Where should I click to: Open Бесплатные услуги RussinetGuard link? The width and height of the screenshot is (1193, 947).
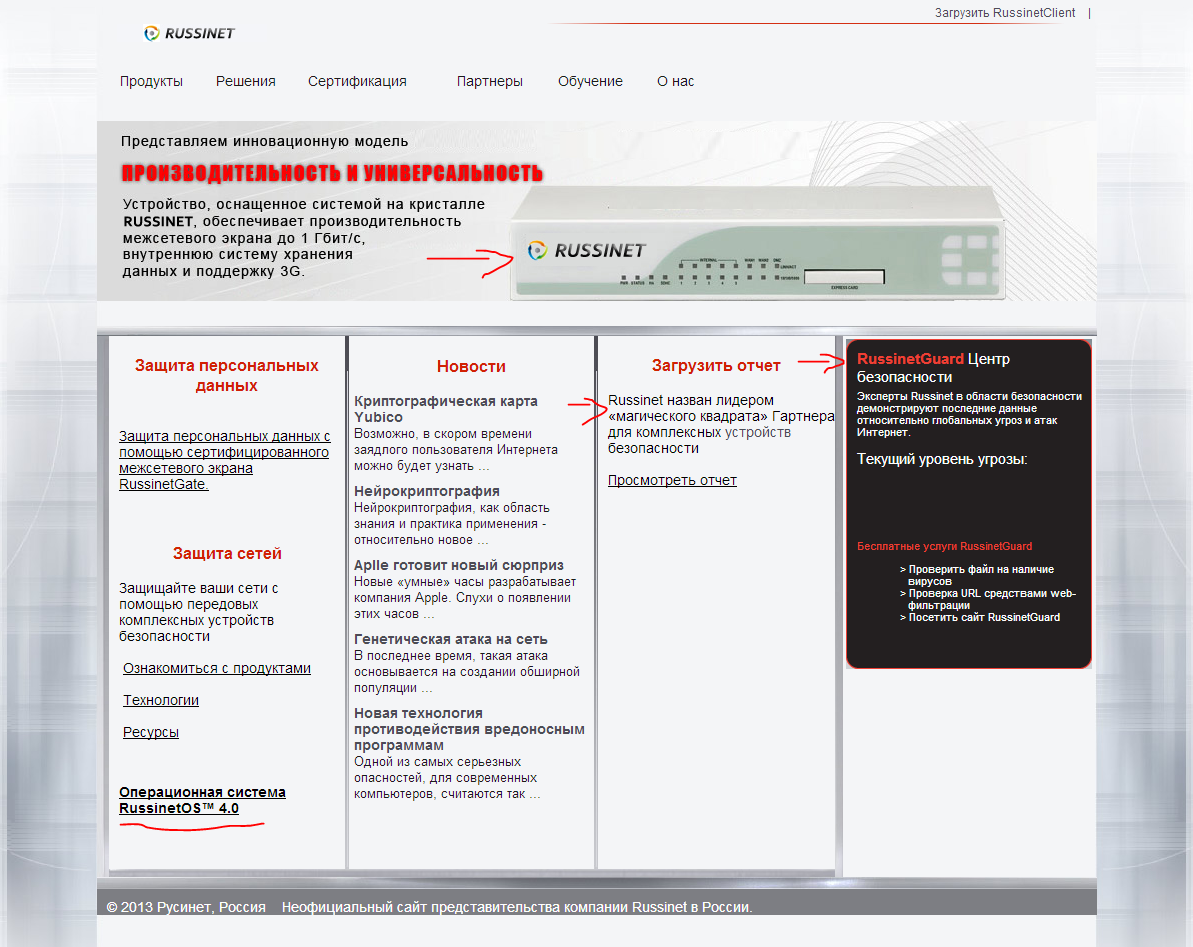pos(944,546)
